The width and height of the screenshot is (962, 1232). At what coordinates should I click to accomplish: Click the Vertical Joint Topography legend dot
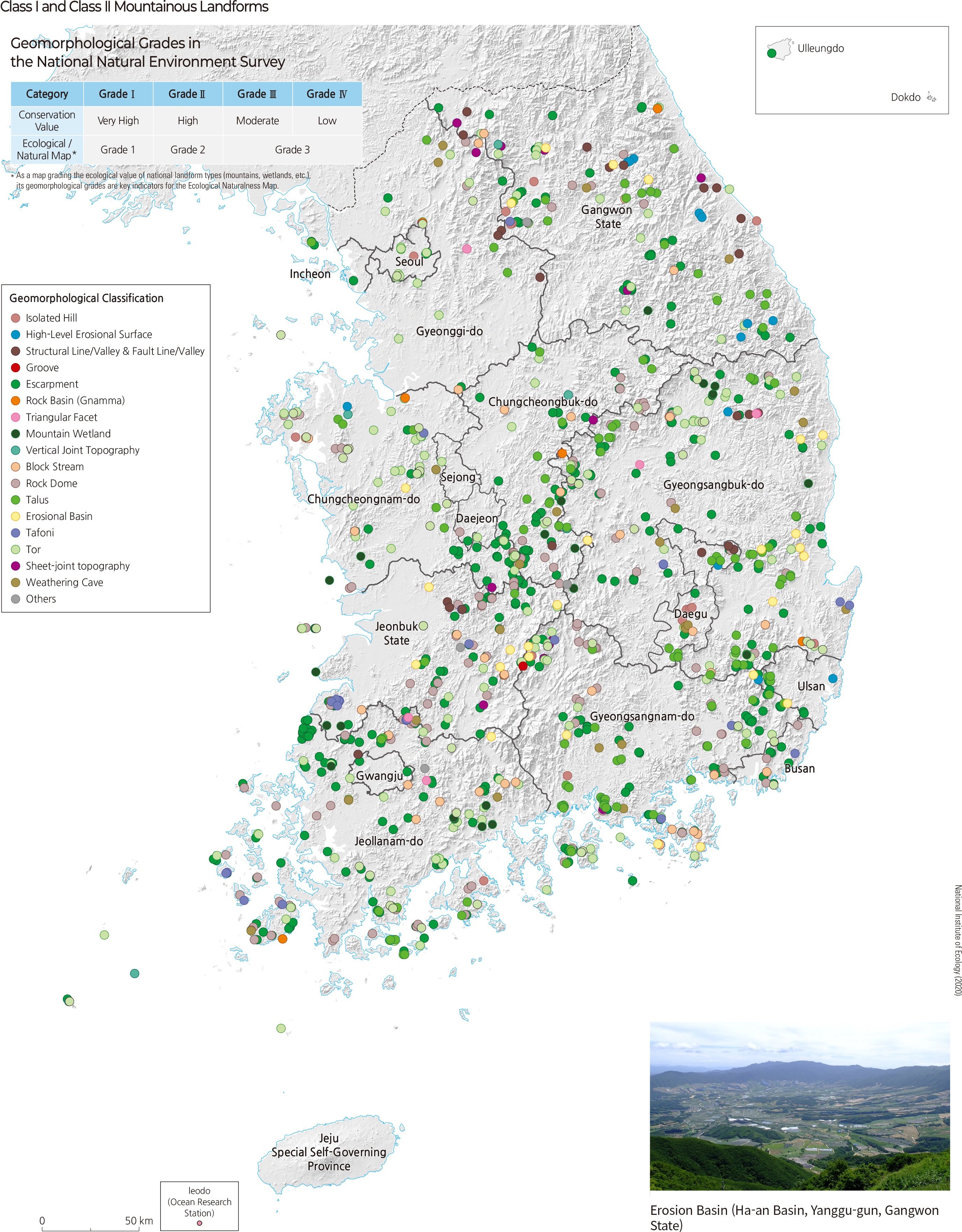pyautogui.click(x=16, y=450)
